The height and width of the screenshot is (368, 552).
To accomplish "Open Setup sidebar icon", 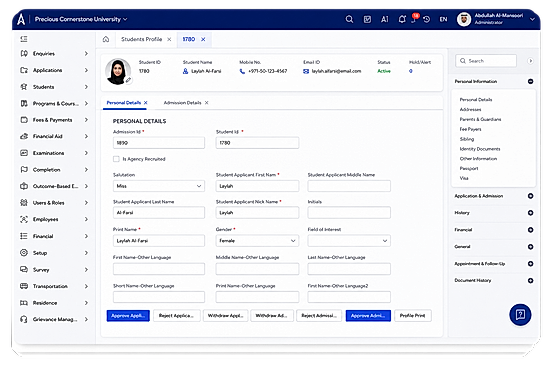I will pos(24,252).
